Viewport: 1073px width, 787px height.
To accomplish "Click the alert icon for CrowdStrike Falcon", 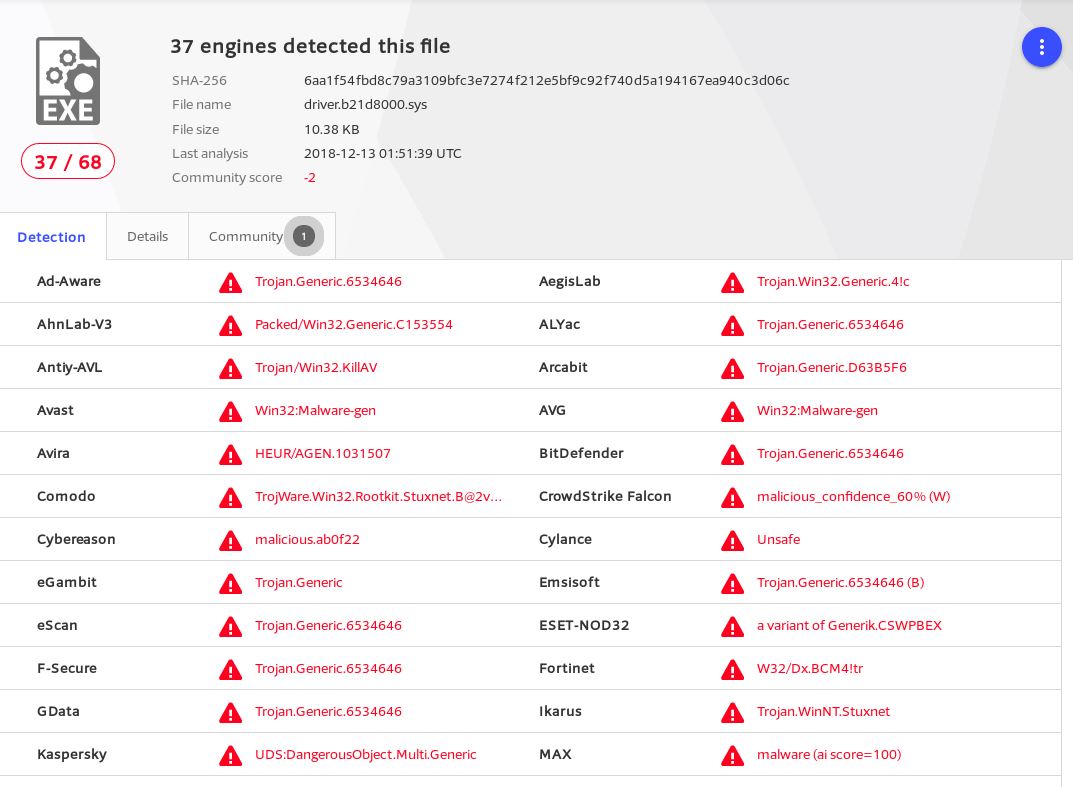I will (x=732, y=498).
